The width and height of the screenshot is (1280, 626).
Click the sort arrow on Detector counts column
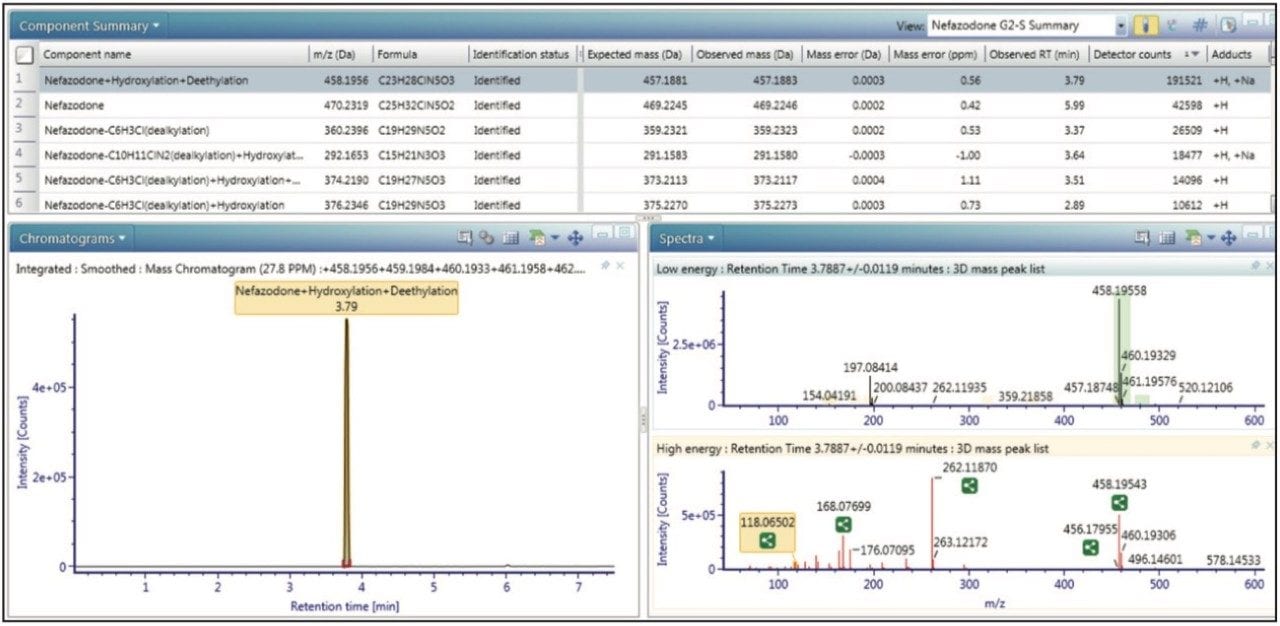tap(1190, 55)
